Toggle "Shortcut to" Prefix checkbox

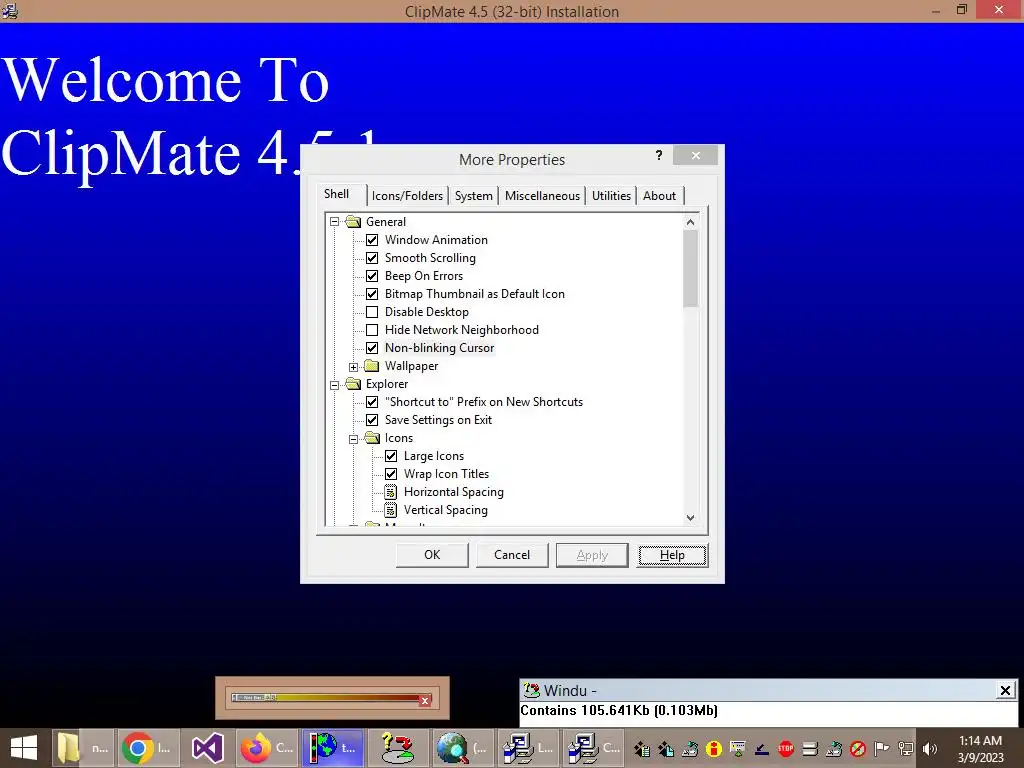[372, 402]
